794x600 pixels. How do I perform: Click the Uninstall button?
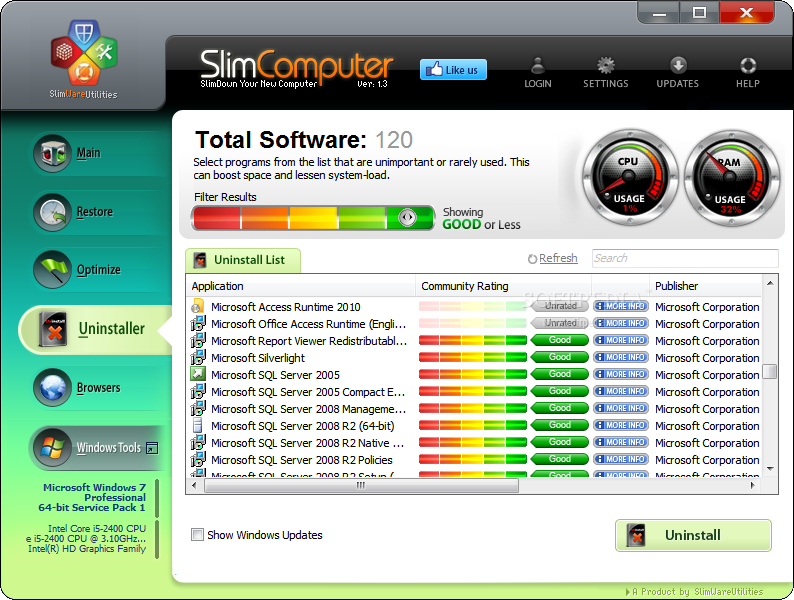click(x=693, y=535)
